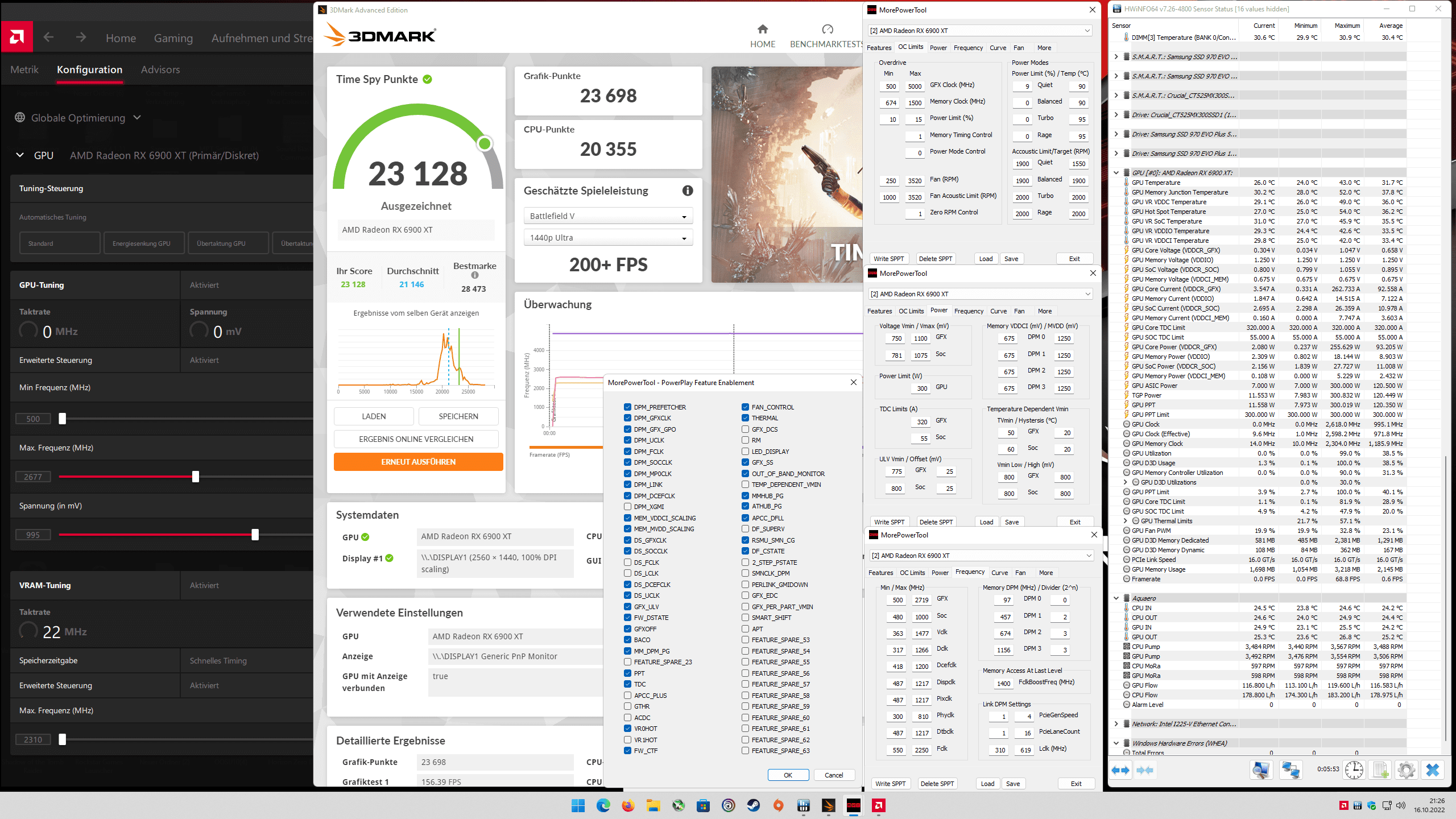Enable DPM_XGMI checkbox

(x=627, y=507)
